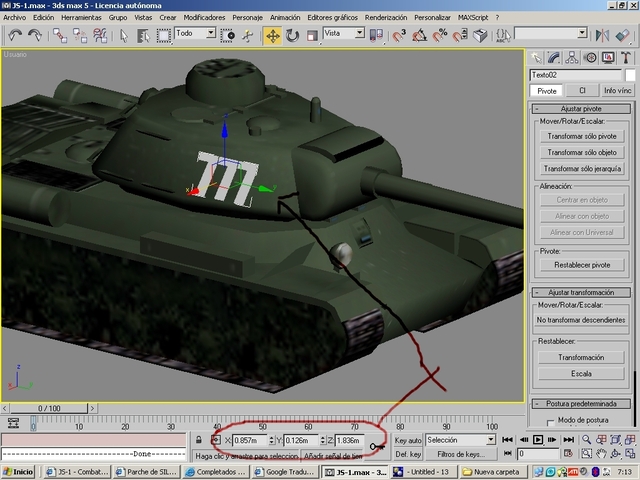Open the Mirror Selected Objects tool
This screenshot has width=640, height=480.
[x=602, y=36]
